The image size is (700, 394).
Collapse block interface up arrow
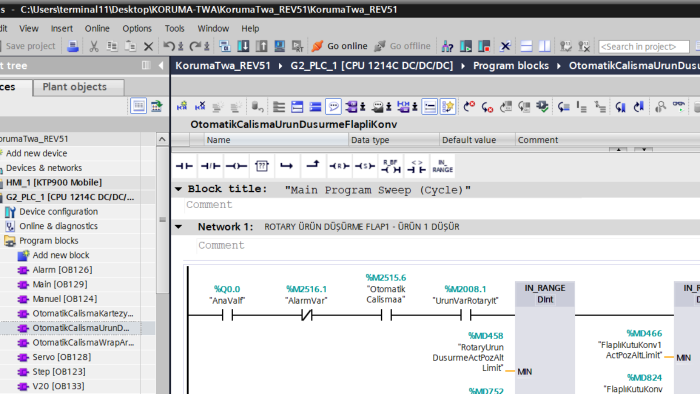pyautogui.click(x=618, y=149)
